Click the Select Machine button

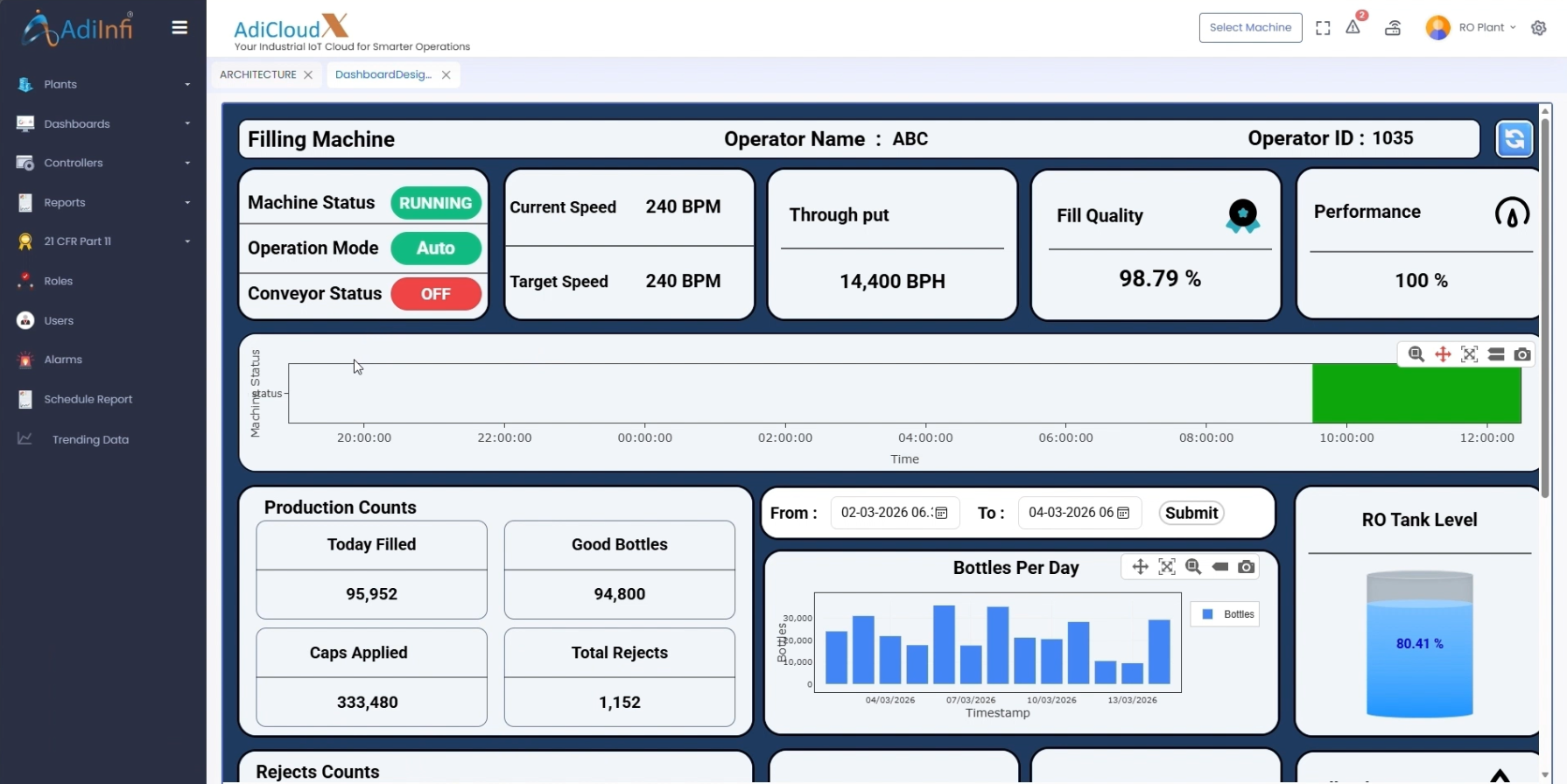pyautogui.click(x=1250, y=28)
